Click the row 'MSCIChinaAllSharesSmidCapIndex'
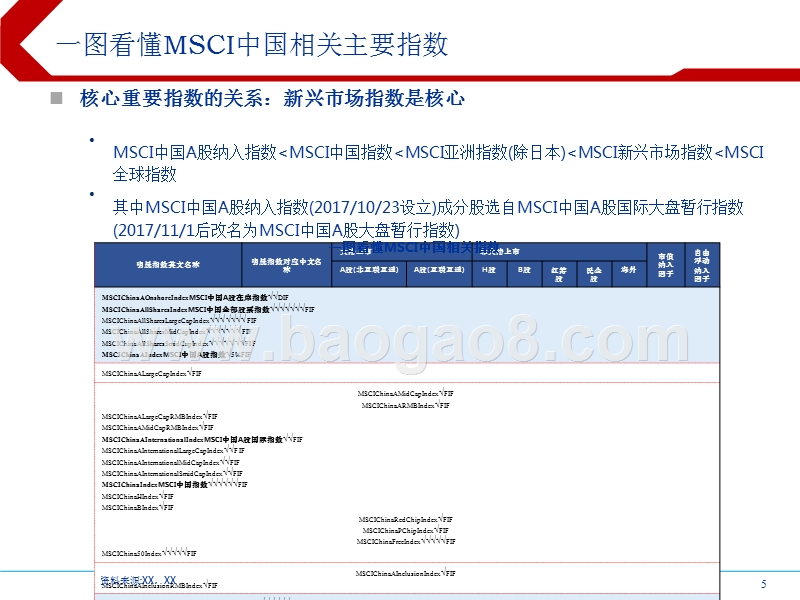 click(x=179, y=343)
